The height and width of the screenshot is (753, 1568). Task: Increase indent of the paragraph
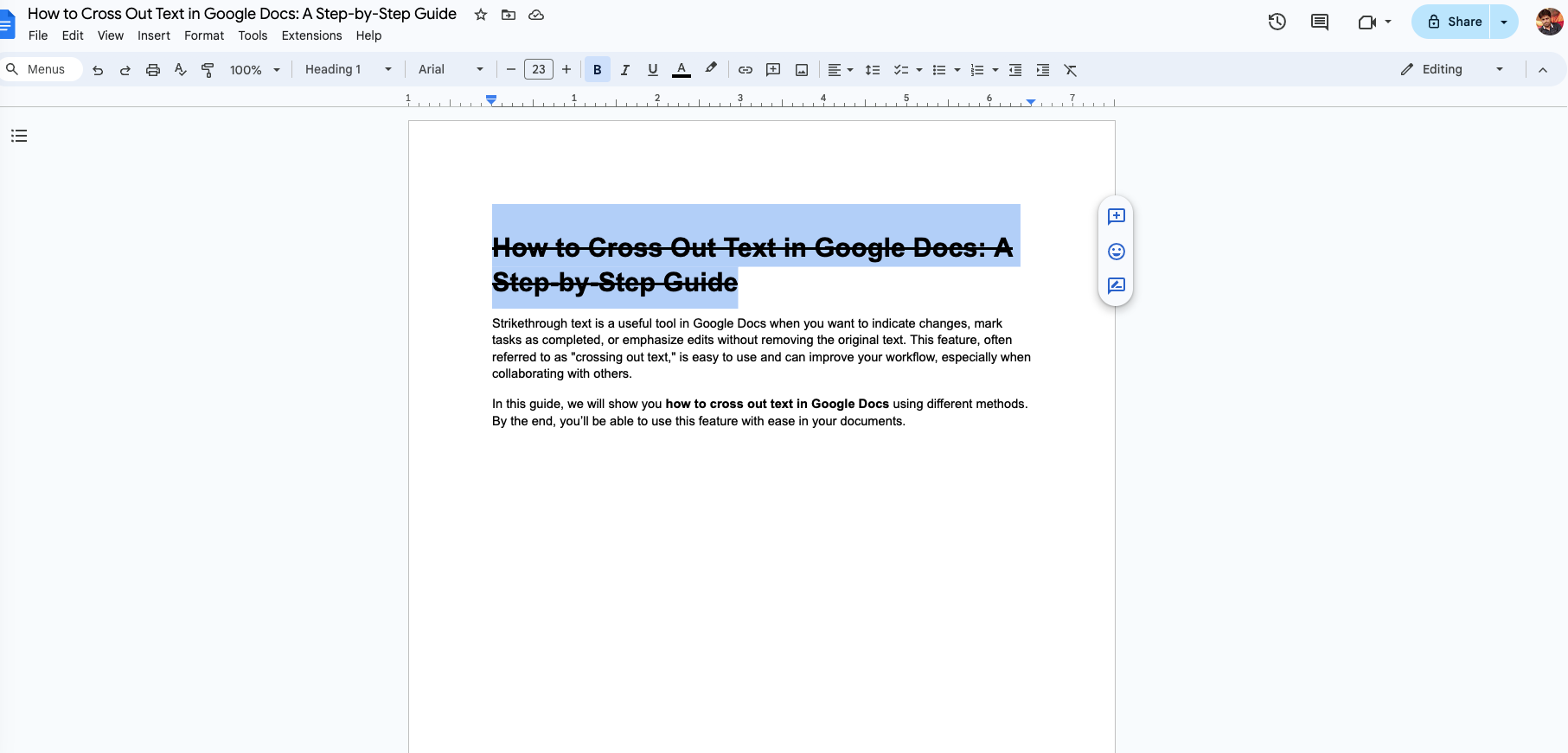[1043, 70]
